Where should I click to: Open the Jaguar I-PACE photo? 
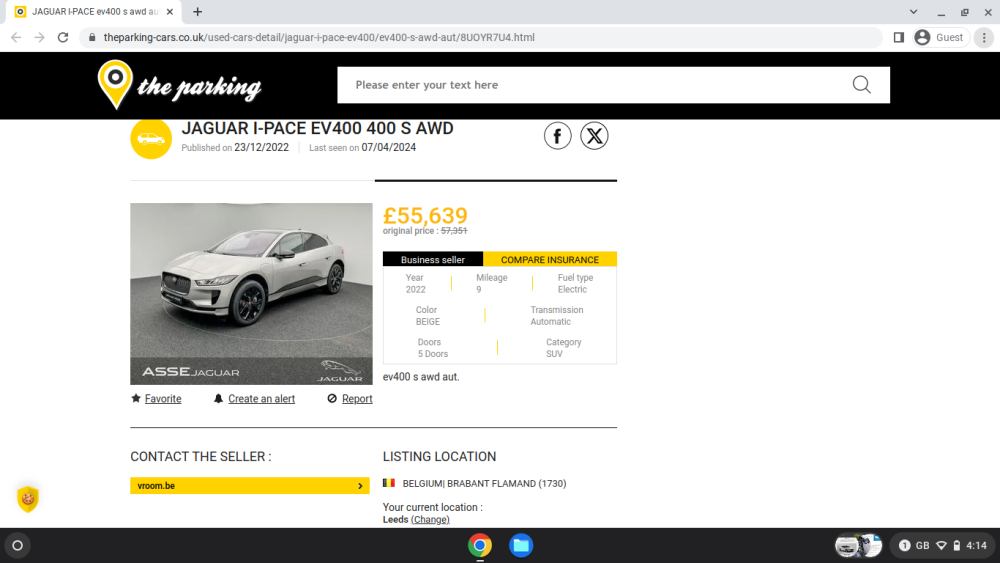pyautogui.click(x=251, y=294)
